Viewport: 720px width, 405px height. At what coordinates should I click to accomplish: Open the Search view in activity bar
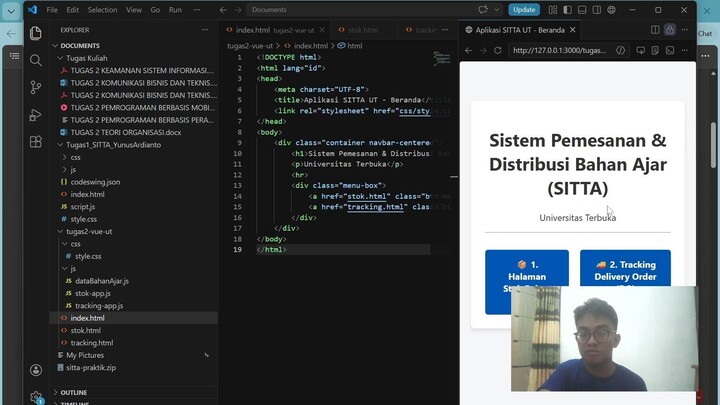click(x=36, y=60)
